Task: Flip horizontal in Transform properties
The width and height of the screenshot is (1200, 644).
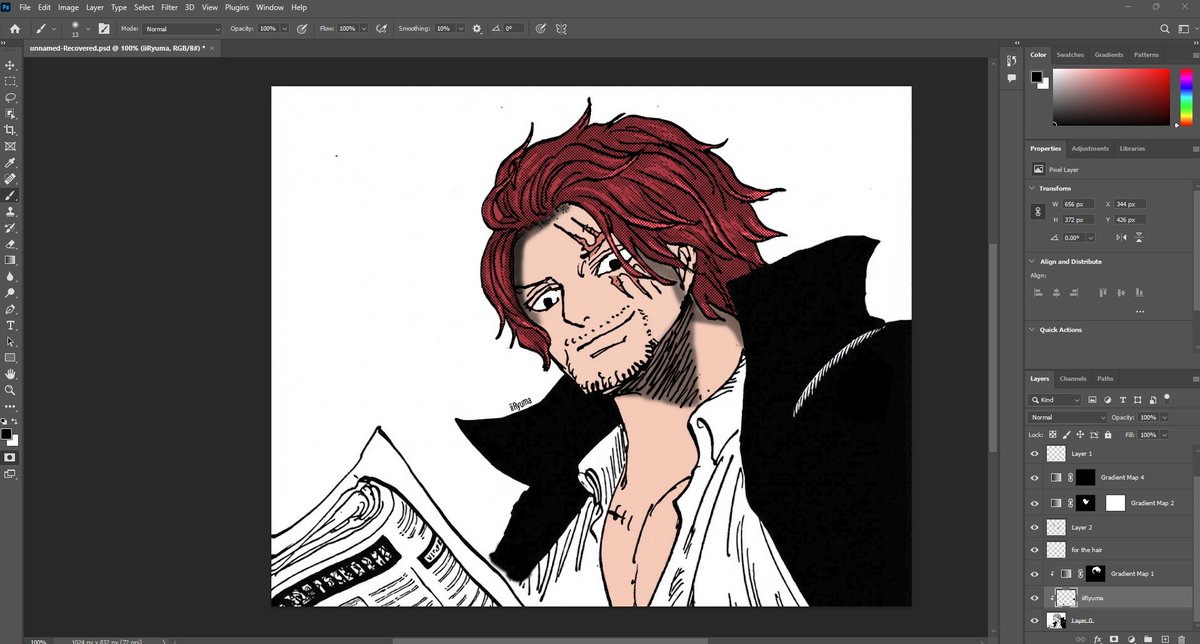Action: click(x=1120, y=237)
